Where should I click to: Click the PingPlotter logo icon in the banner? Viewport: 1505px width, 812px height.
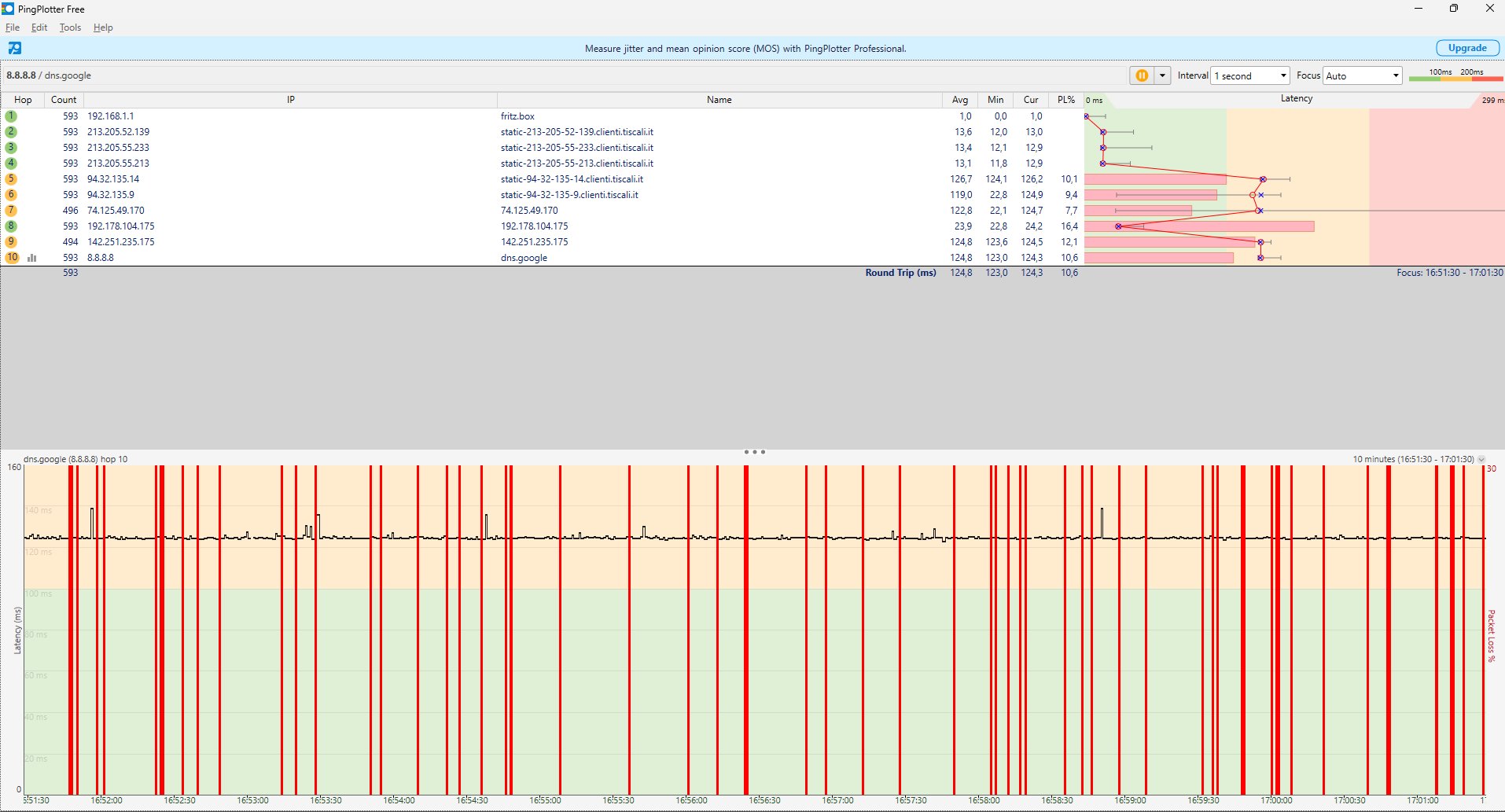(x=14, y=49)
